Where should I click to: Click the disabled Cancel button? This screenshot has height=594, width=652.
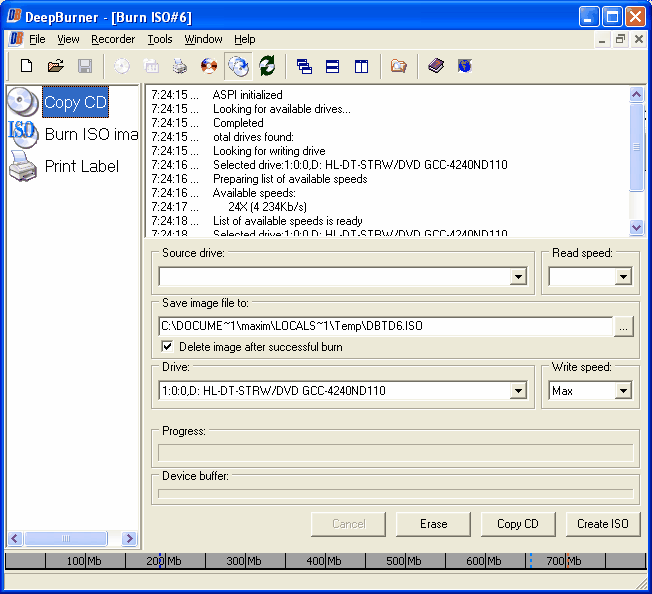[348, 524]
